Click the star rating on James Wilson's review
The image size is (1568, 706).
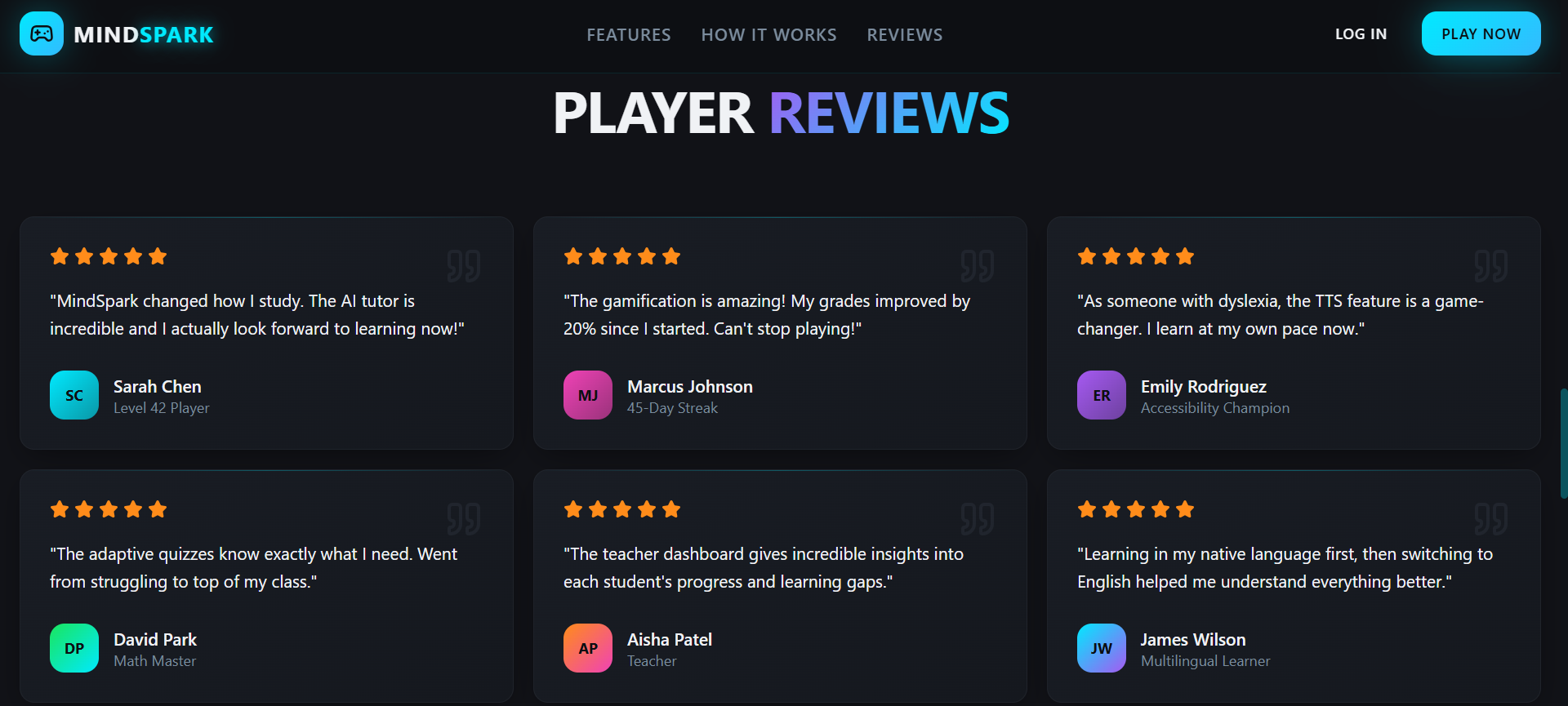point(1136,509)
